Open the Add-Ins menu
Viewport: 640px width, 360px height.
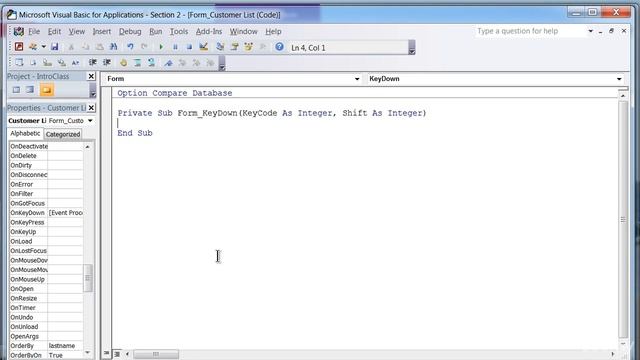[209, 31]
